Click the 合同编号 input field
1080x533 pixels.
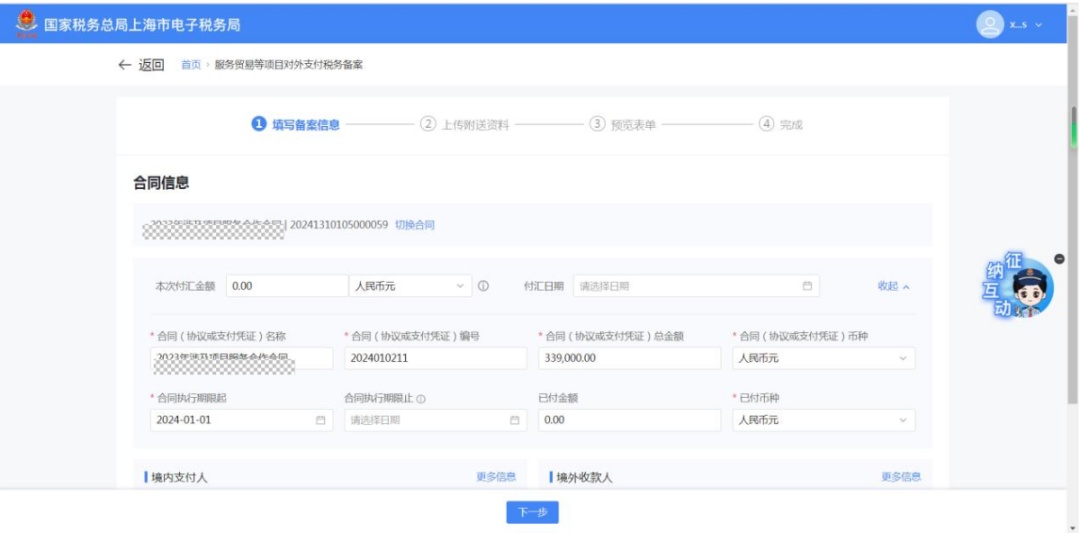tap(435, 358)
